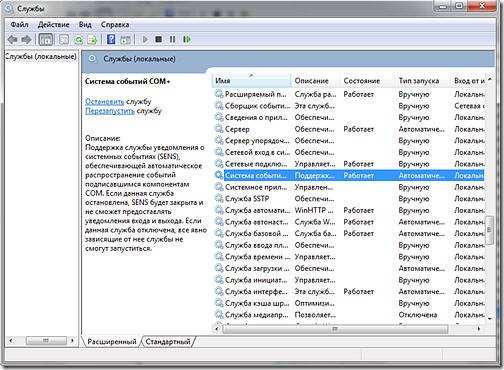Open the blue Help icon in toolbar
This screenshot has height=370, width=504.
coord(111,39)
